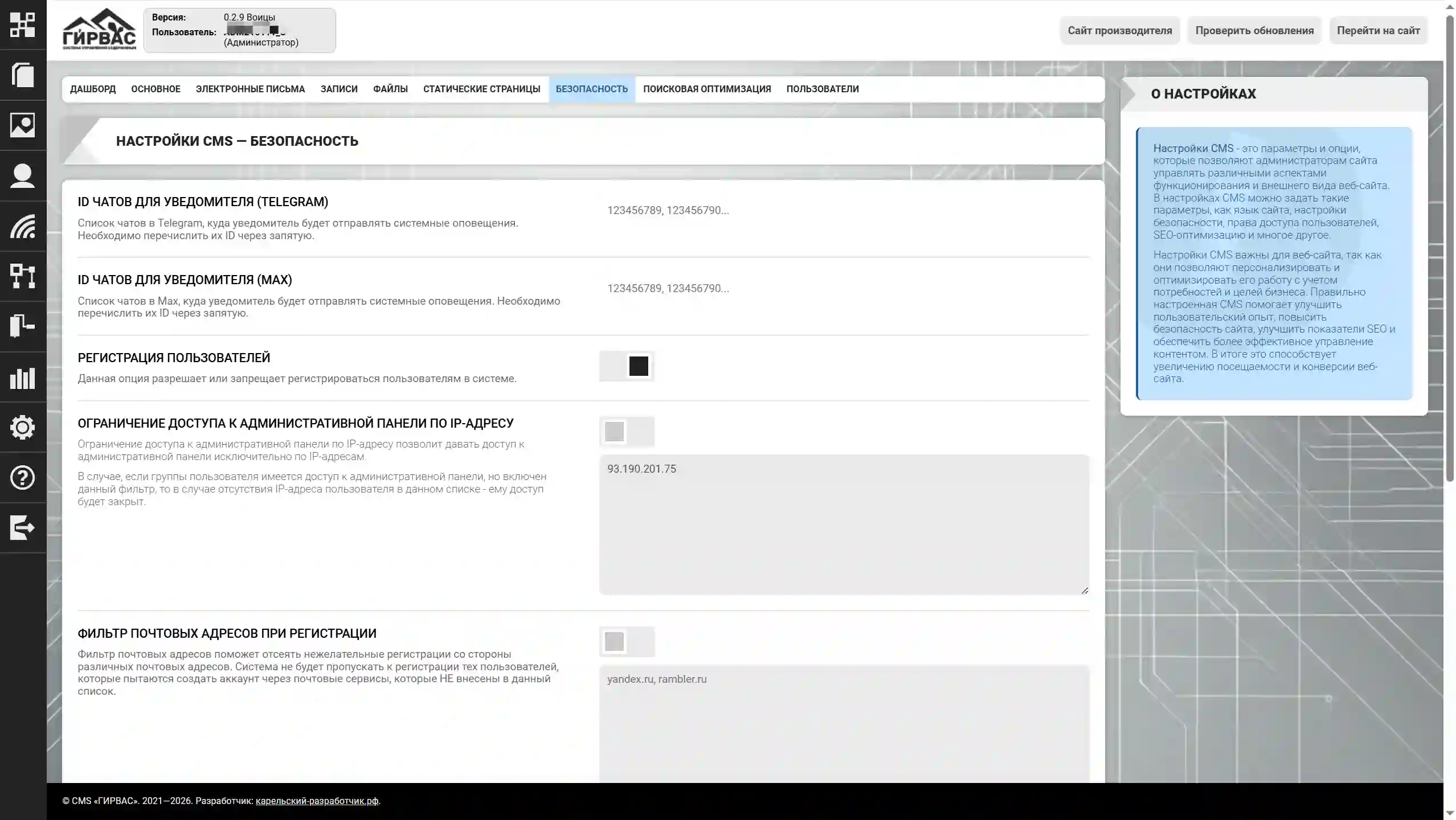Open the dashboard grid icon in sidebar
The height and width of the screenshot is (820, 1456).
(x=23, y=26)
